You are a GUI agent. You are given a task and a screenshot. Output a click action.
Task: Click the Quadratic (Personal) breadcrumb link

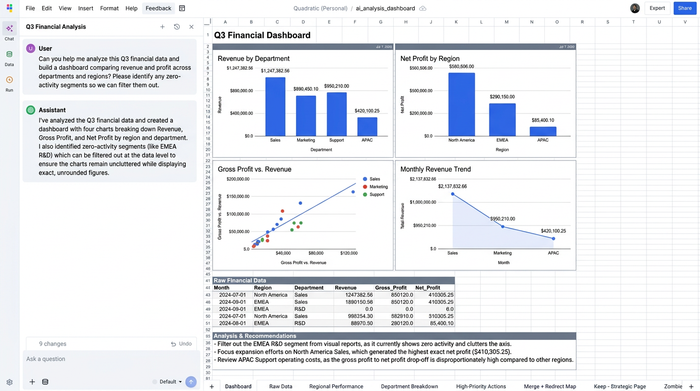(x=320, y=8)
